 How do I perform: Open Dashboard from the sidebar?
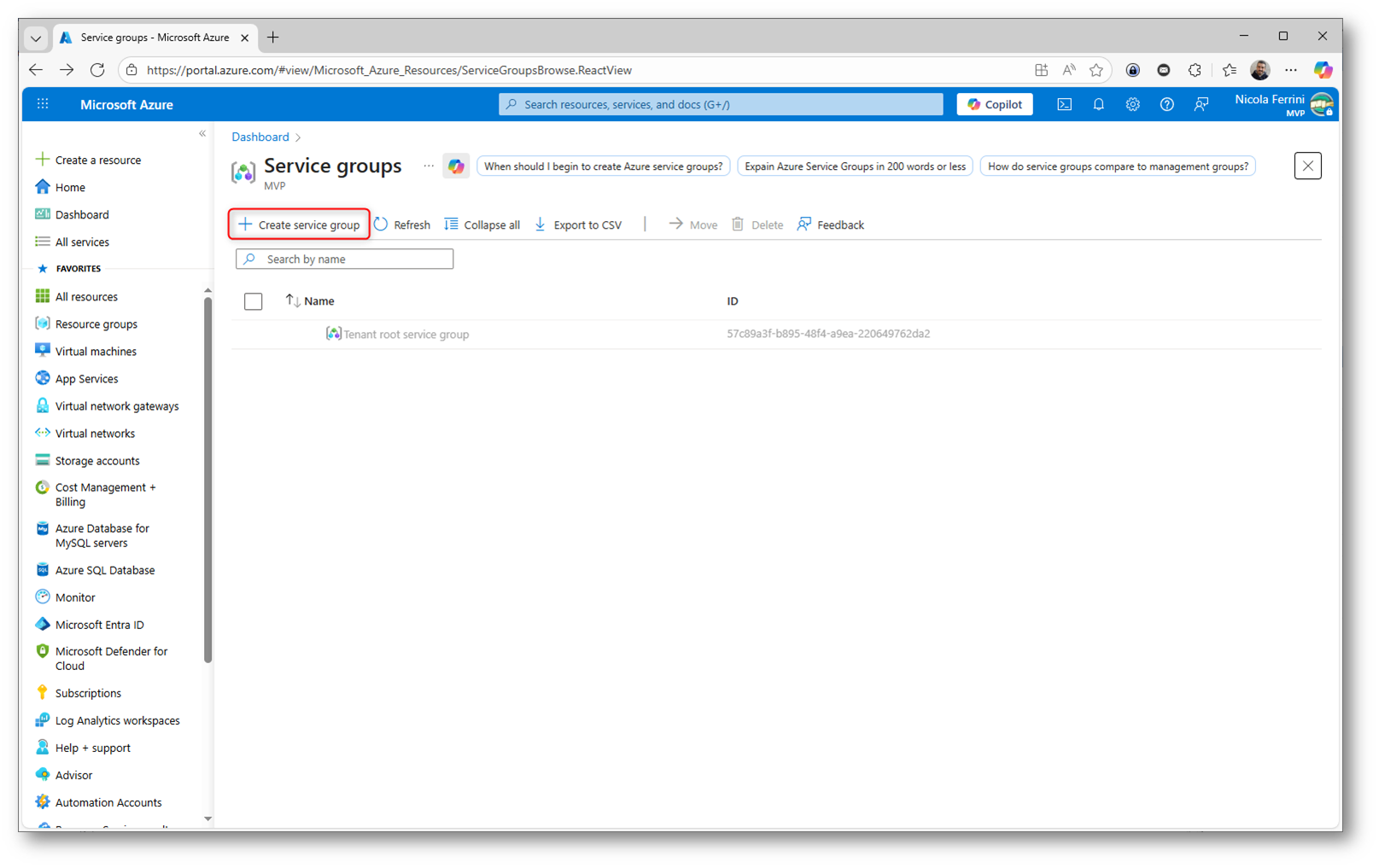click(x=82, y=214)
